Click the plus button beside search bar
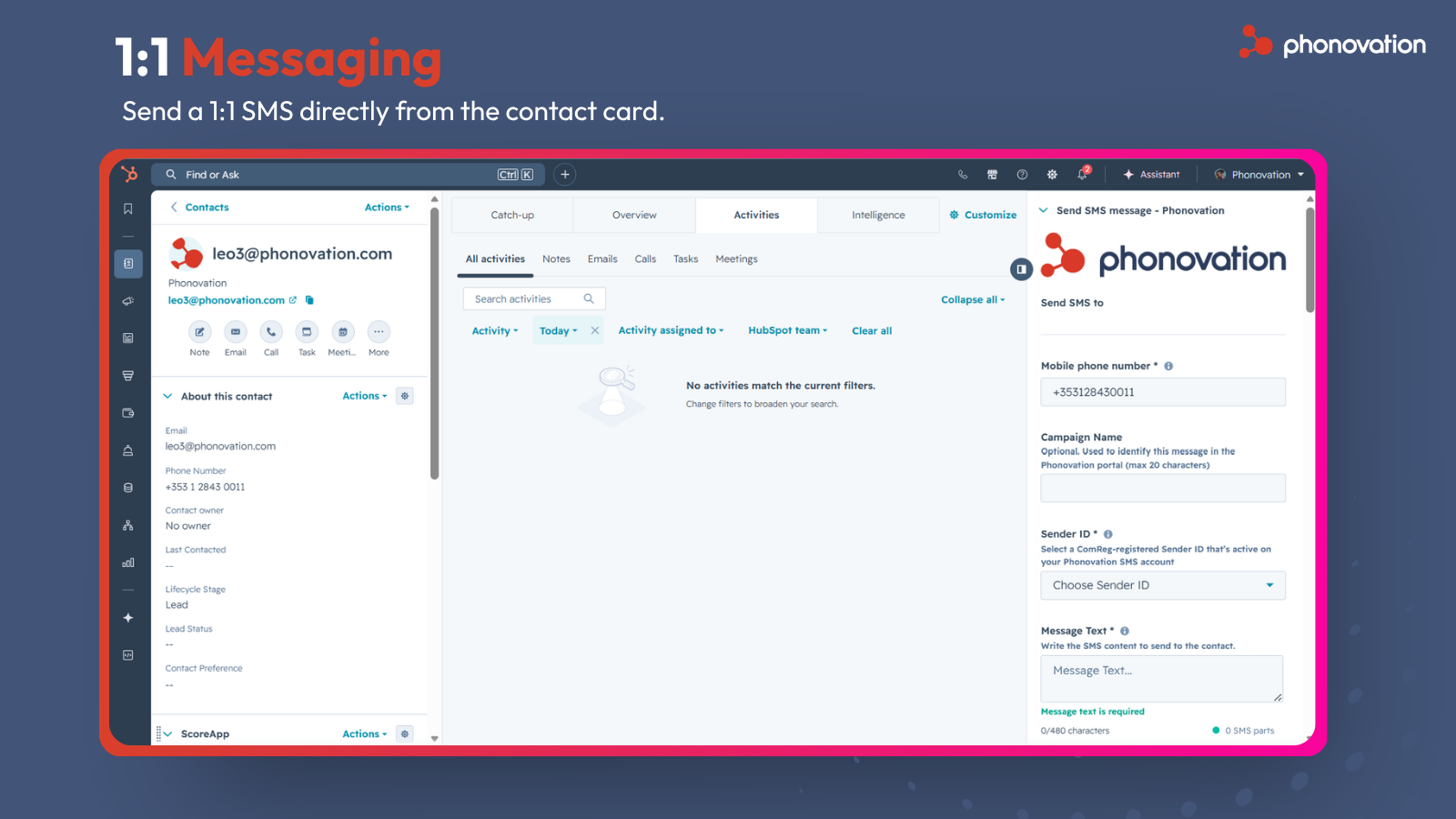 click(x=565, y=175)
